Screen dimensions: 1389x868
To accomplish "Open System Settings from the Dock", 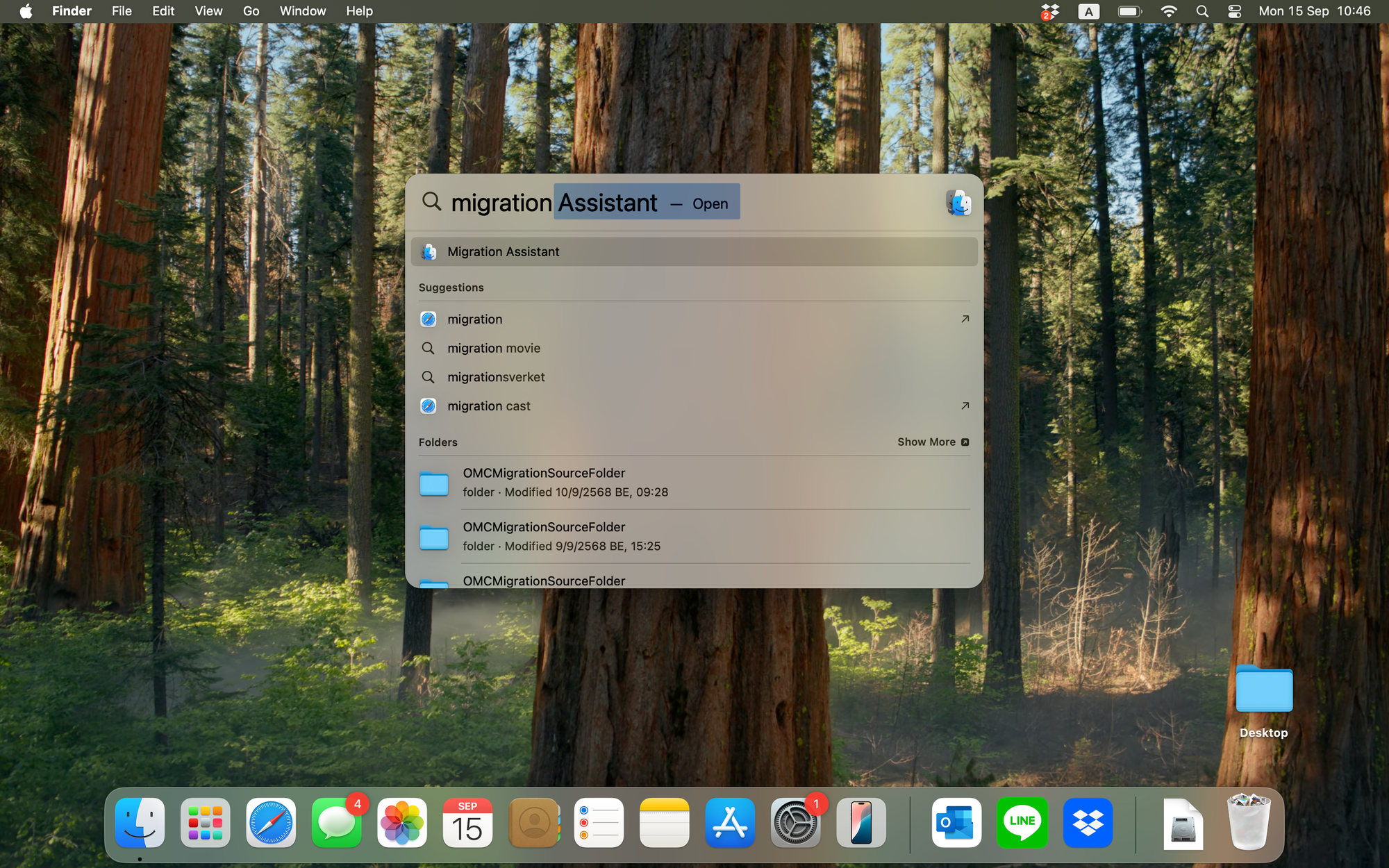I will (x=796, y=823).
